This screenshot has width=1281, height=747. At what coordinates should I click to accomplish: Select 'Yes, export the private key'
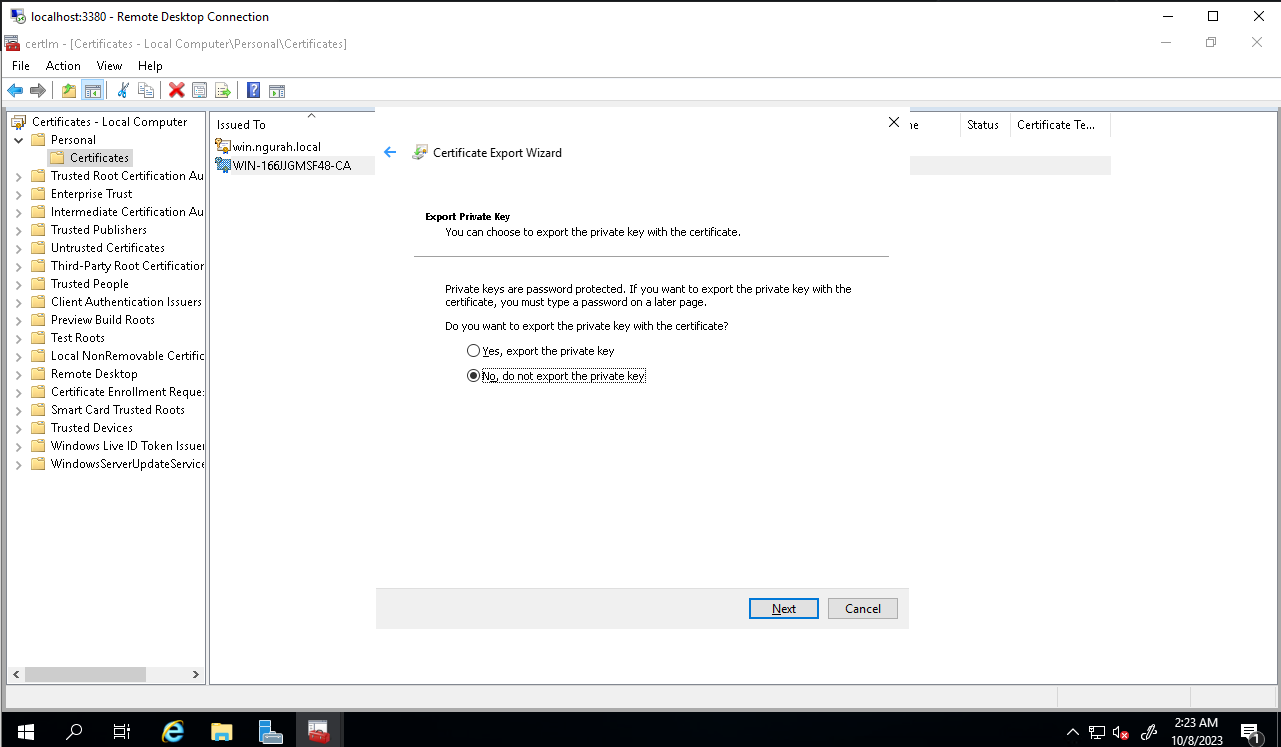[x=474, y=351]
